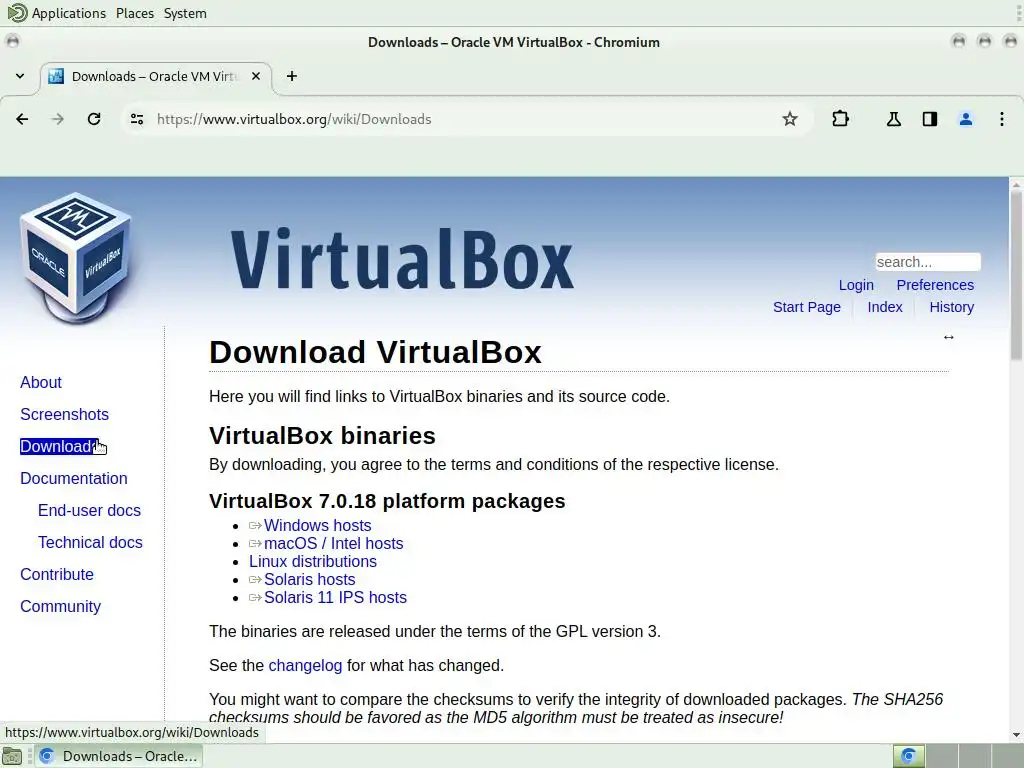1024x768 pixels.
Task: Click the wiki search box
Action: pos(928,262)
